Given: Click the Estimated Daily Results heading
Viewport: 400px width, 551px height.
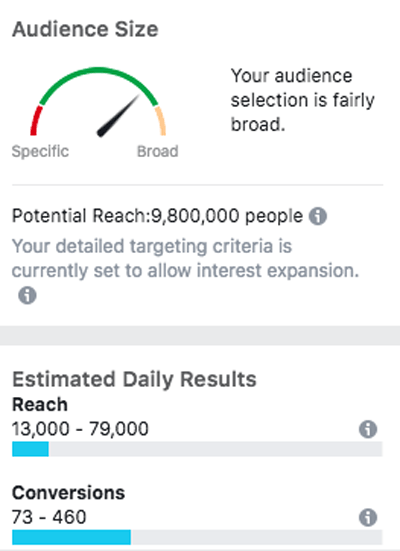Looking at the screenshot, I should (x=134, y=380).
